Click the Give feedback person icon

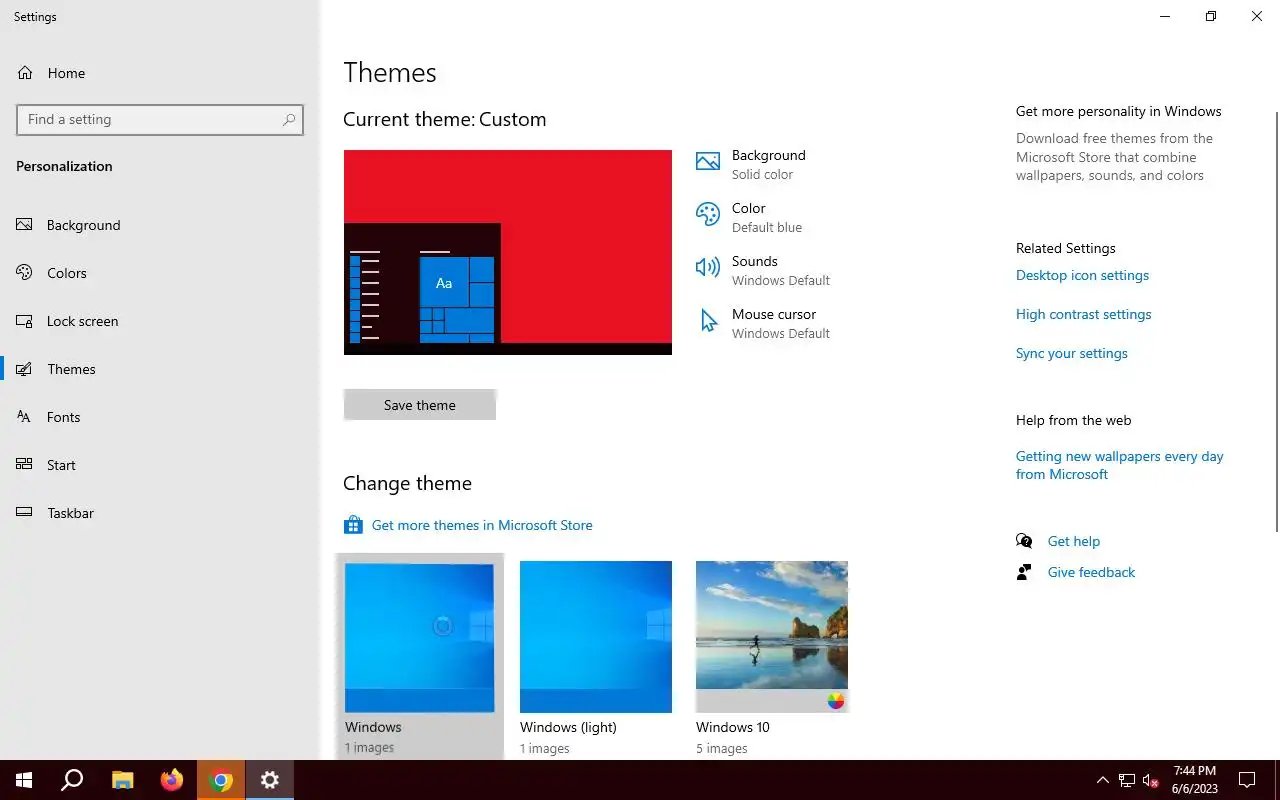click(x=1024, y=572)
